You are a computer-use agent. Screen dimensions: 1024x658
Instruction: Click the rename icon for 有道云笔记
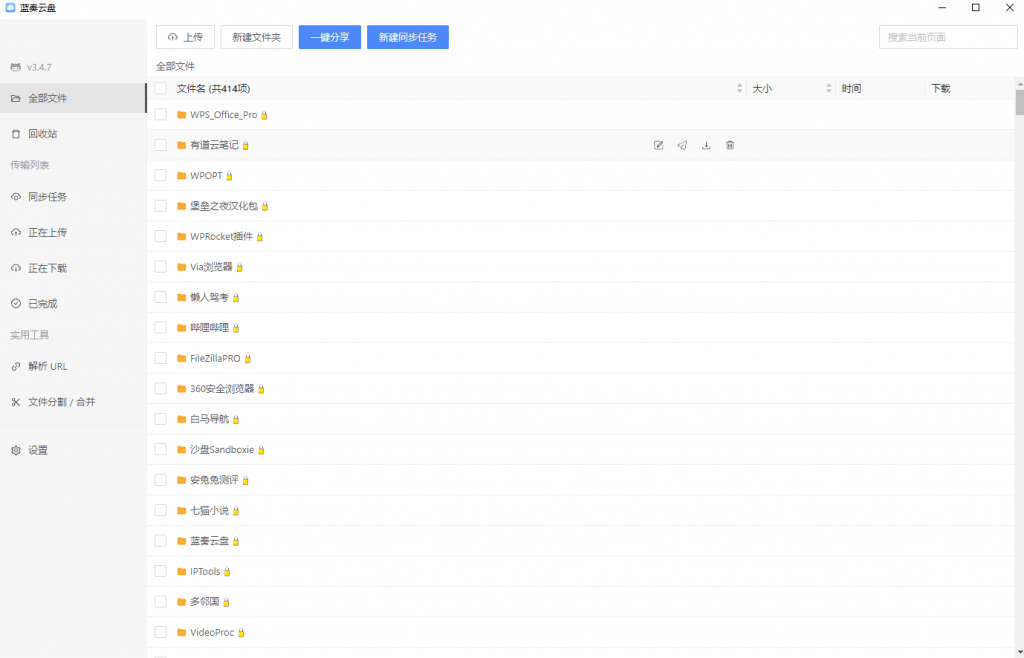pyautogui.click(x=658, y=145)
